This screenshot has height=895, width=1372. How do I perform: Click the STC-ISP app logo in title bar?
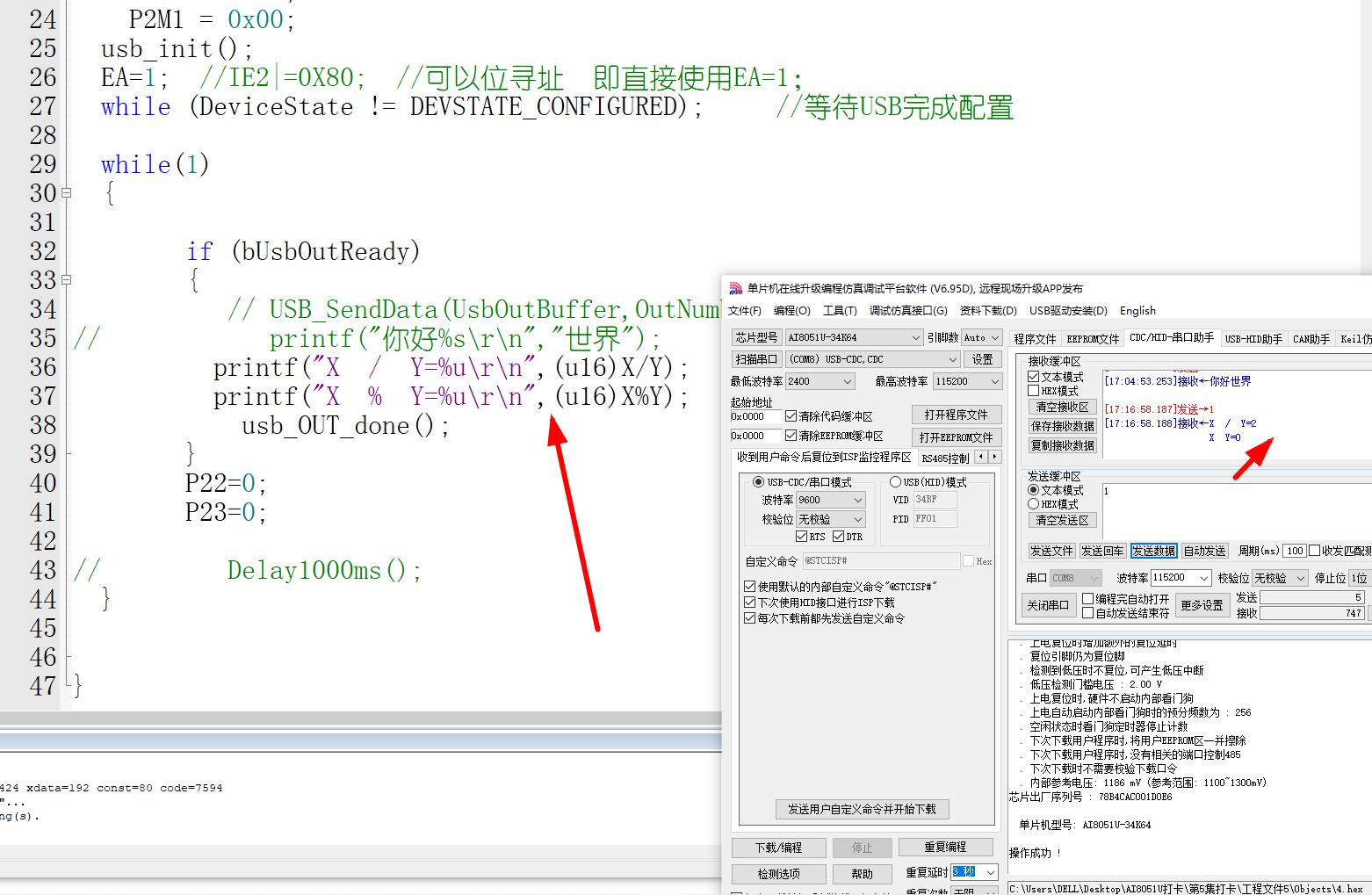point(736,288)
